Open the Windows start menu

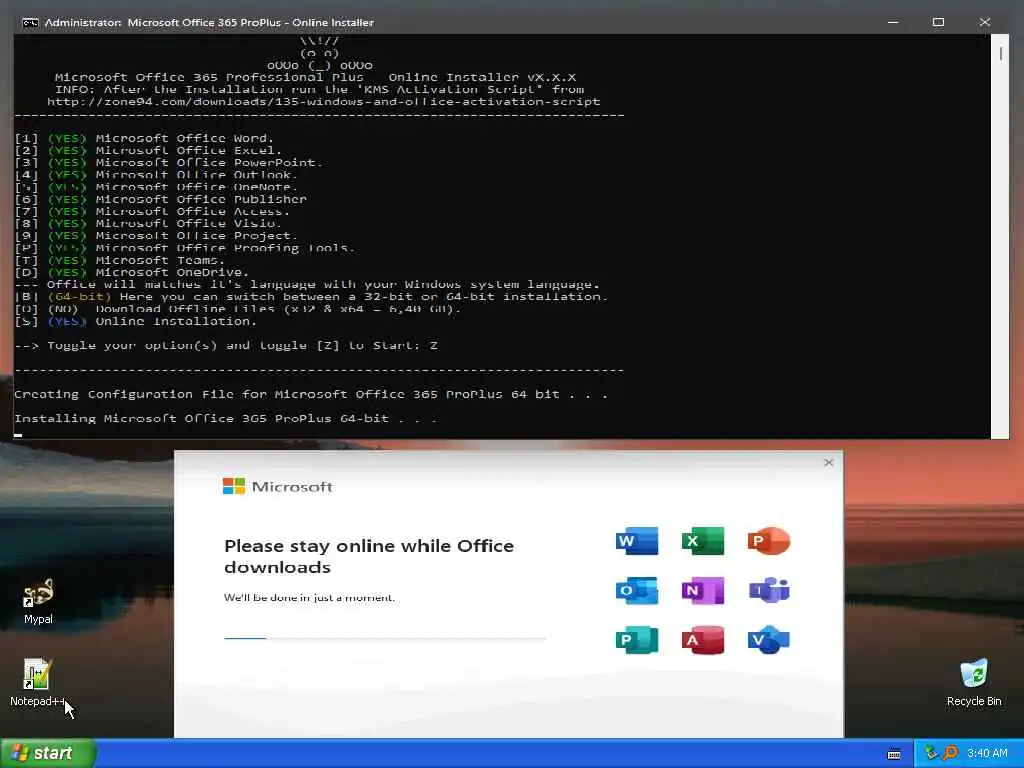click(x=48, y=753)
